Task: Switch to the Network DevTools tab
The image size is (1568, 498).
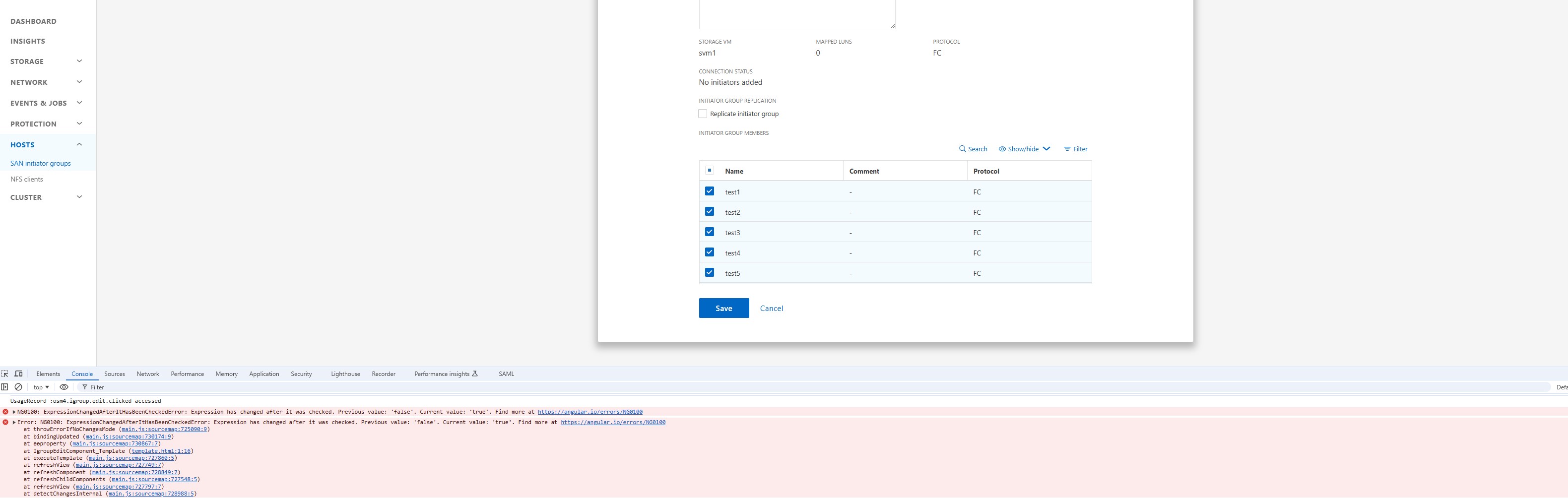Action: [x=147, y=374]
